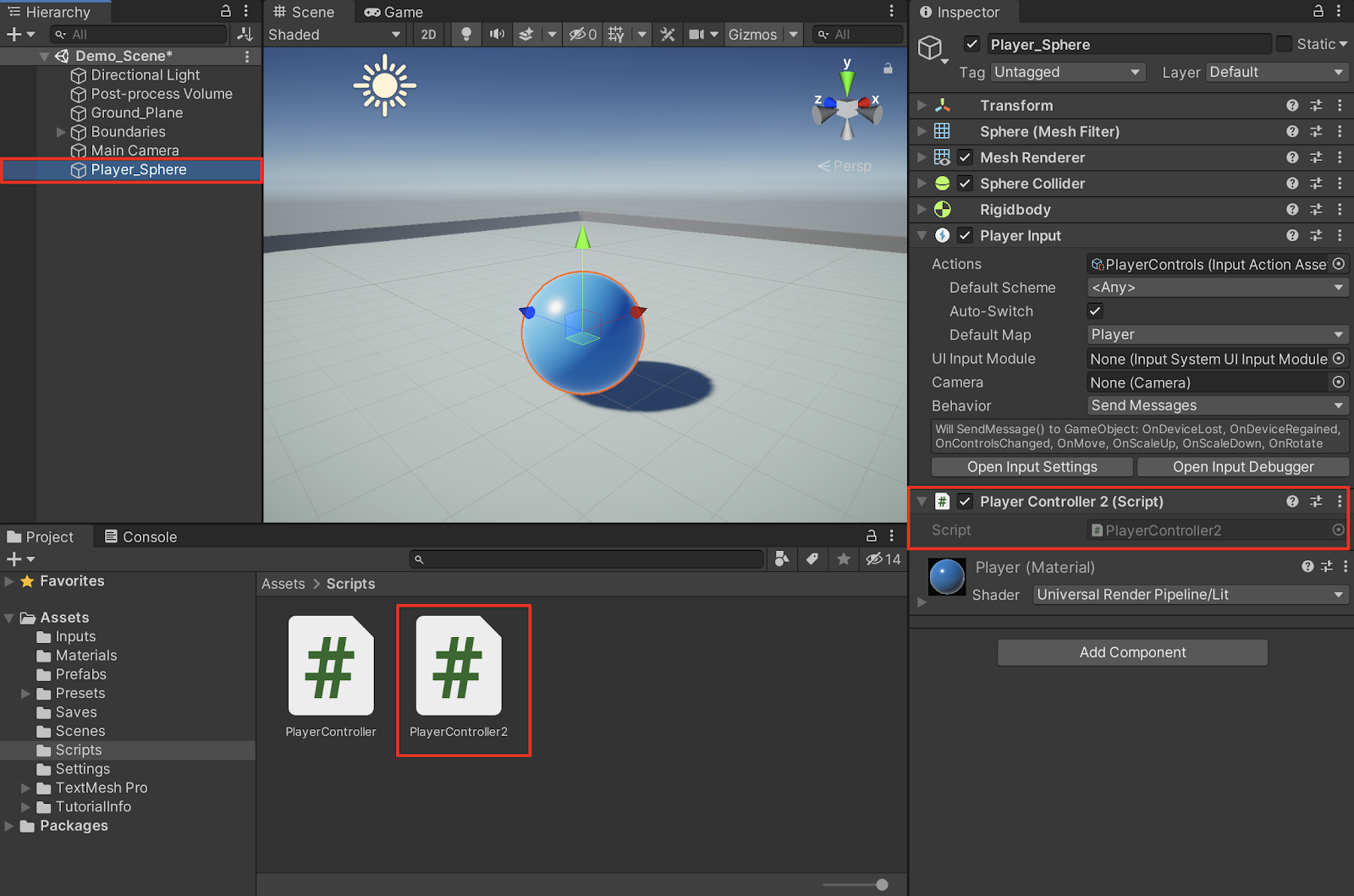Click the Add Component button

click(x=1132, y=652)
